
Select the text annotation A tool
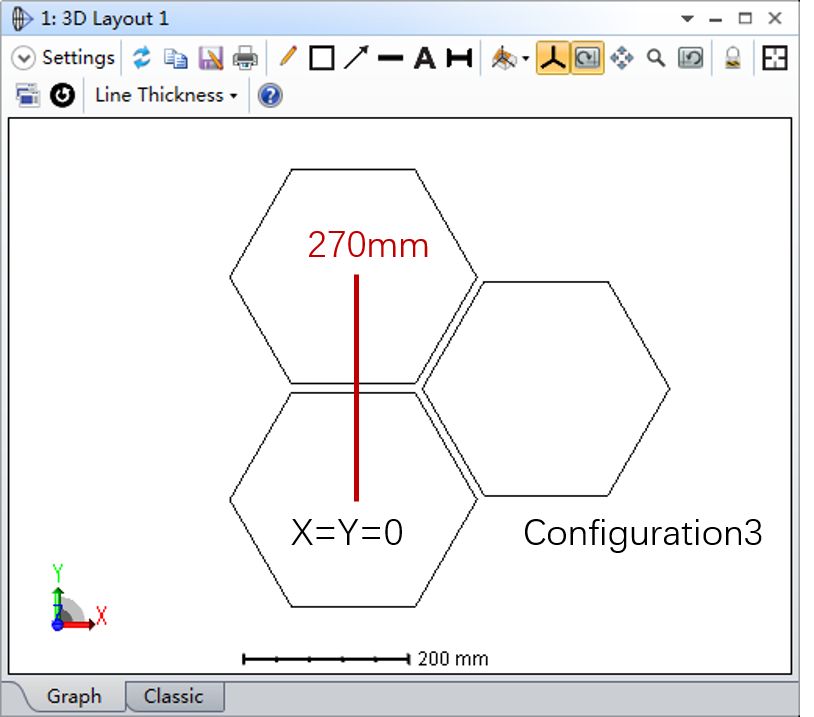[425, 58]
